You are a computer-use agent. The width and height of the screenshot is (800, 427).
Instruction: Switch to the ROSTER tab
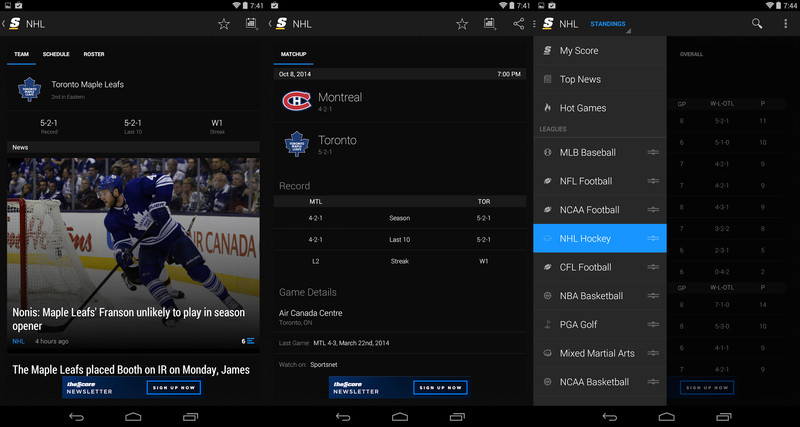point(94,54)
